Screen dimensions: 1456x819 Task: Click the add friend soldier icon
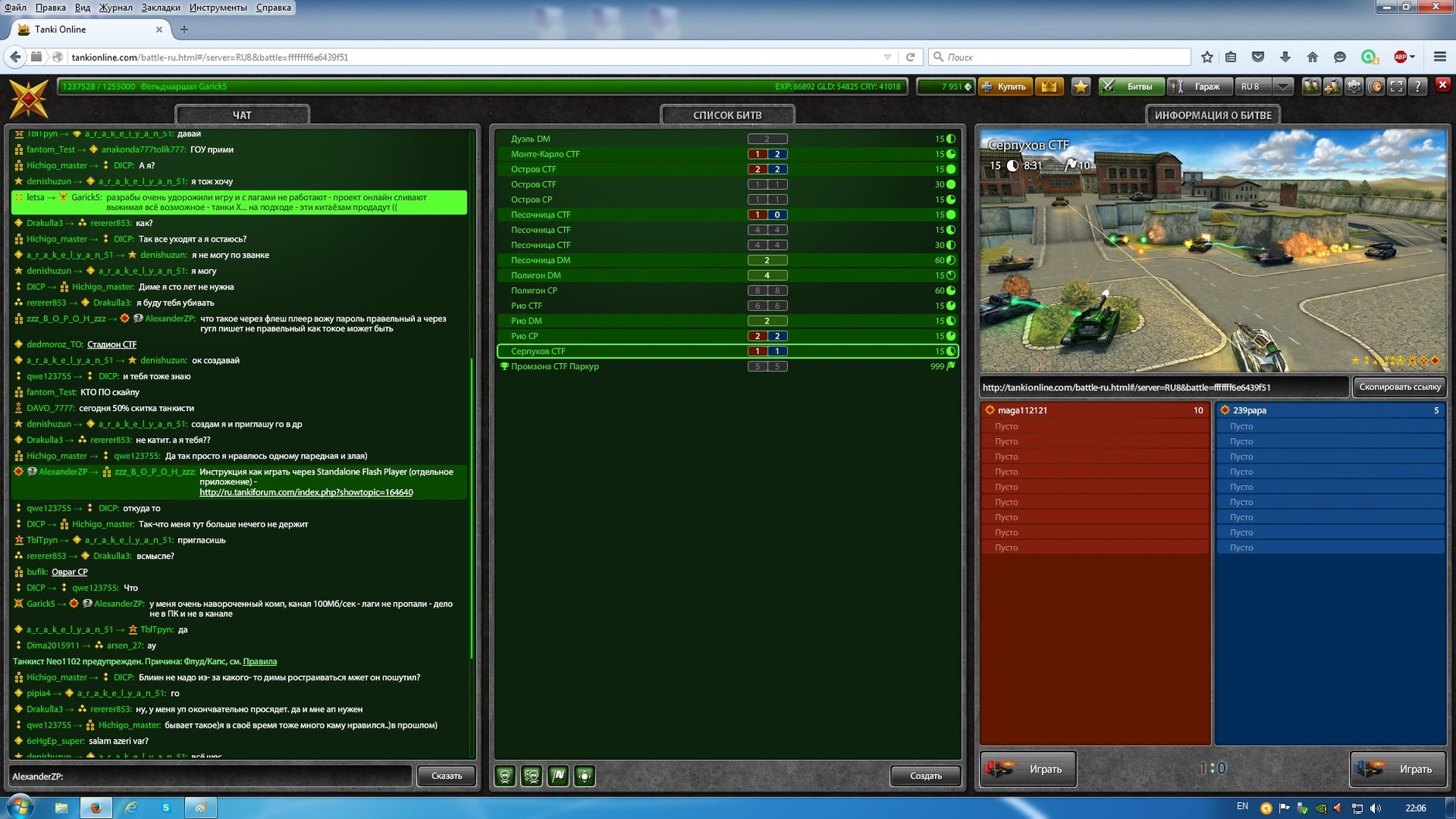[1332, 87]
